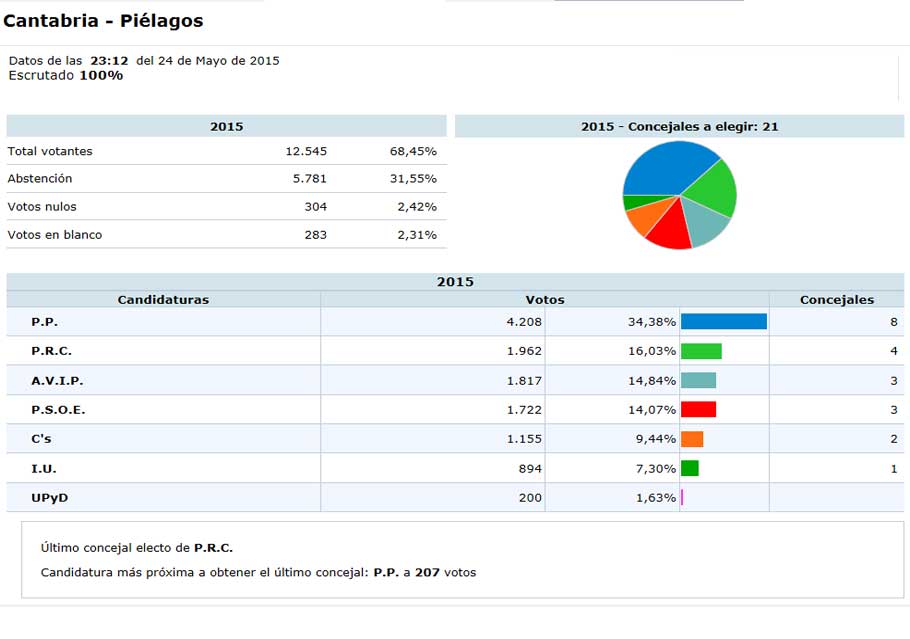This screenshot has height=639, width=910.
Task: Click the blue P.P. percentage bar
Action: tap(723, 322)
